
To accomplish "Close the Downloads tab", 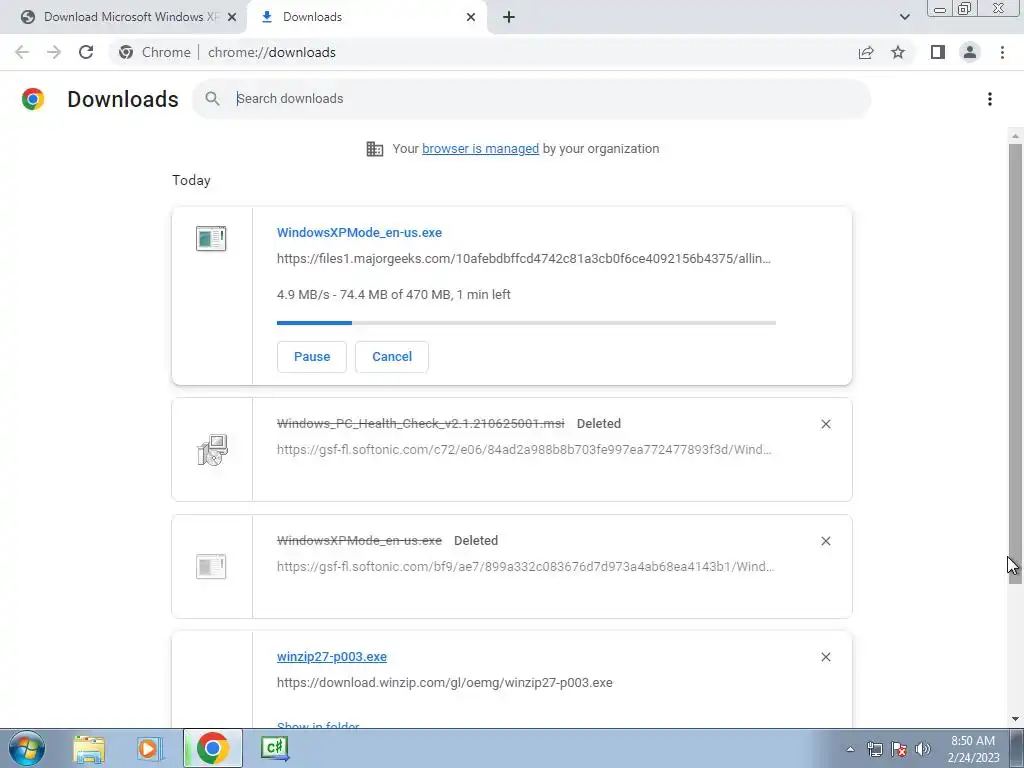I will pyautogui.click(x=471, y=17).
